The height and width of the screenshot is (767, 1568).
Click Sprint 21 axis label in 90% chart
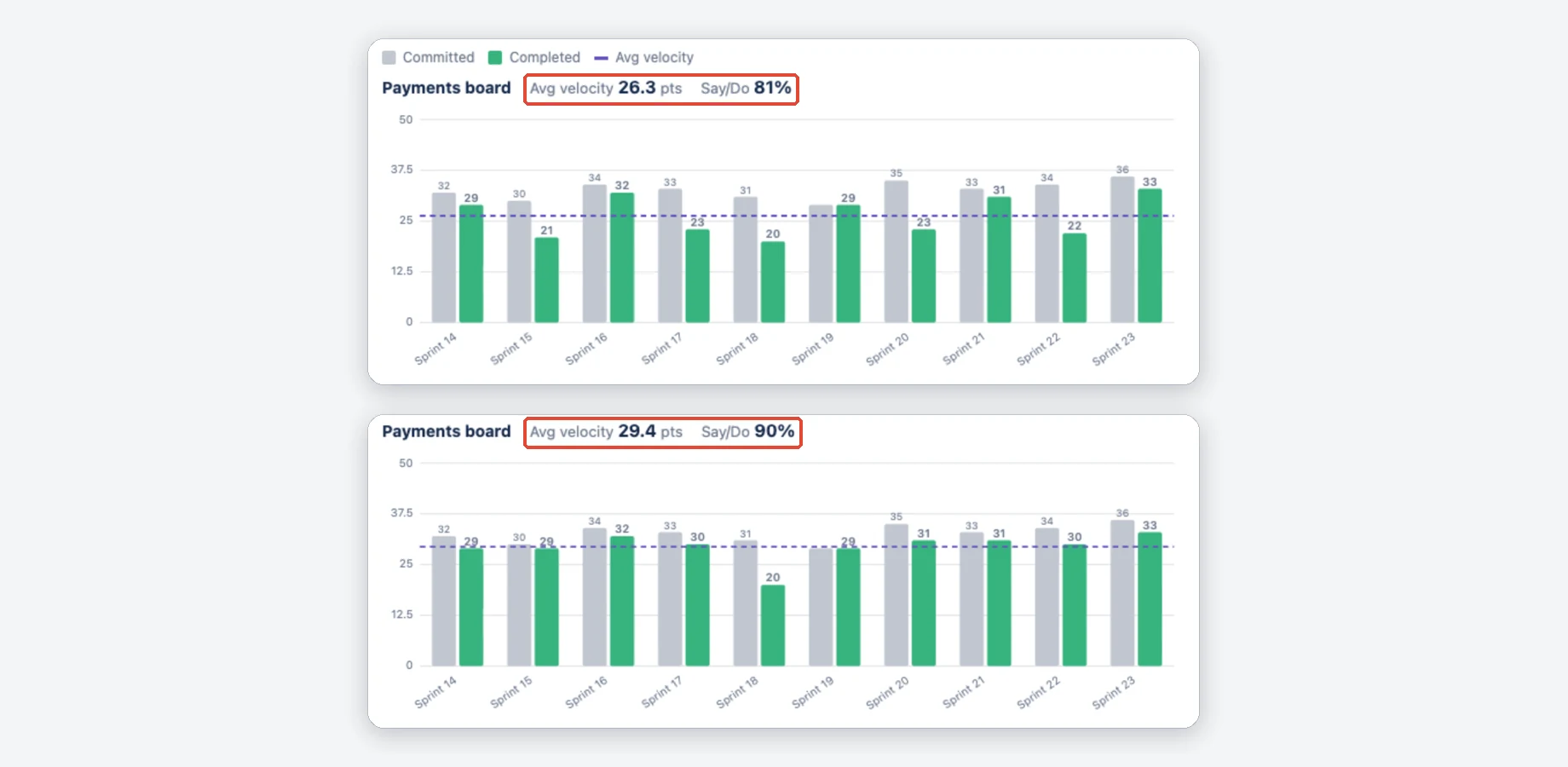(964, 692)
